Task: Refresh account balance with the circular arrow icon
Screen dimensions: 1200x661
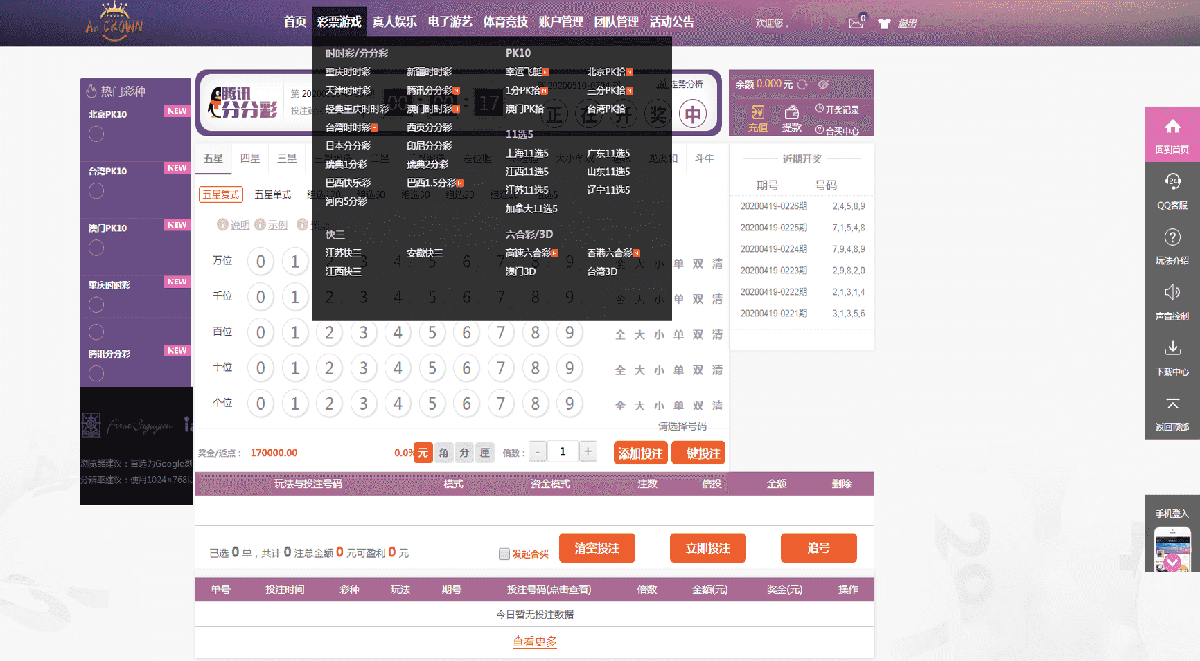Action: click(x=802, y=84)
